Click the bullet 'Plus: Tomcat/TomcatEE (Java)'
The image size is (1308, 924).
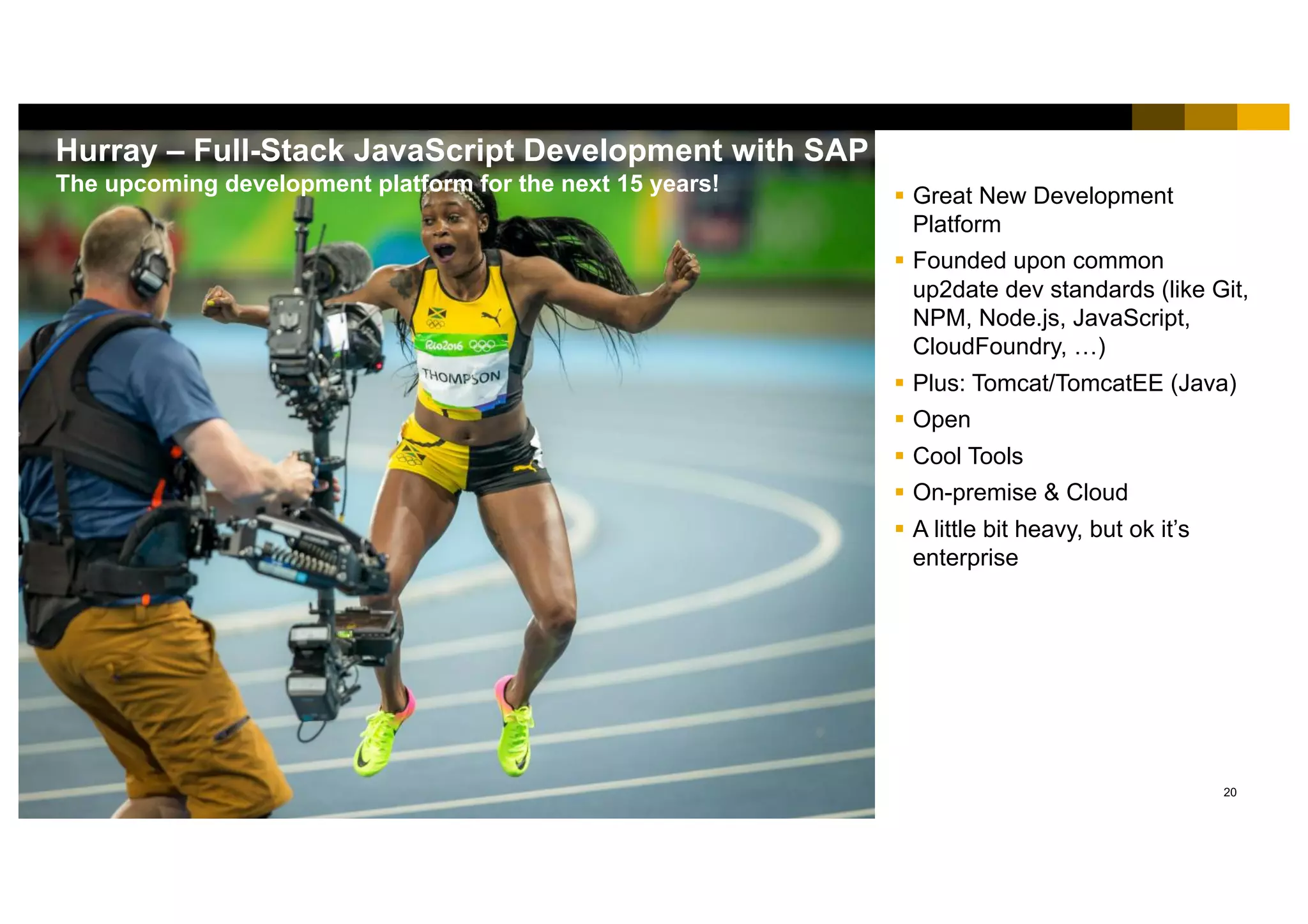1074,383
